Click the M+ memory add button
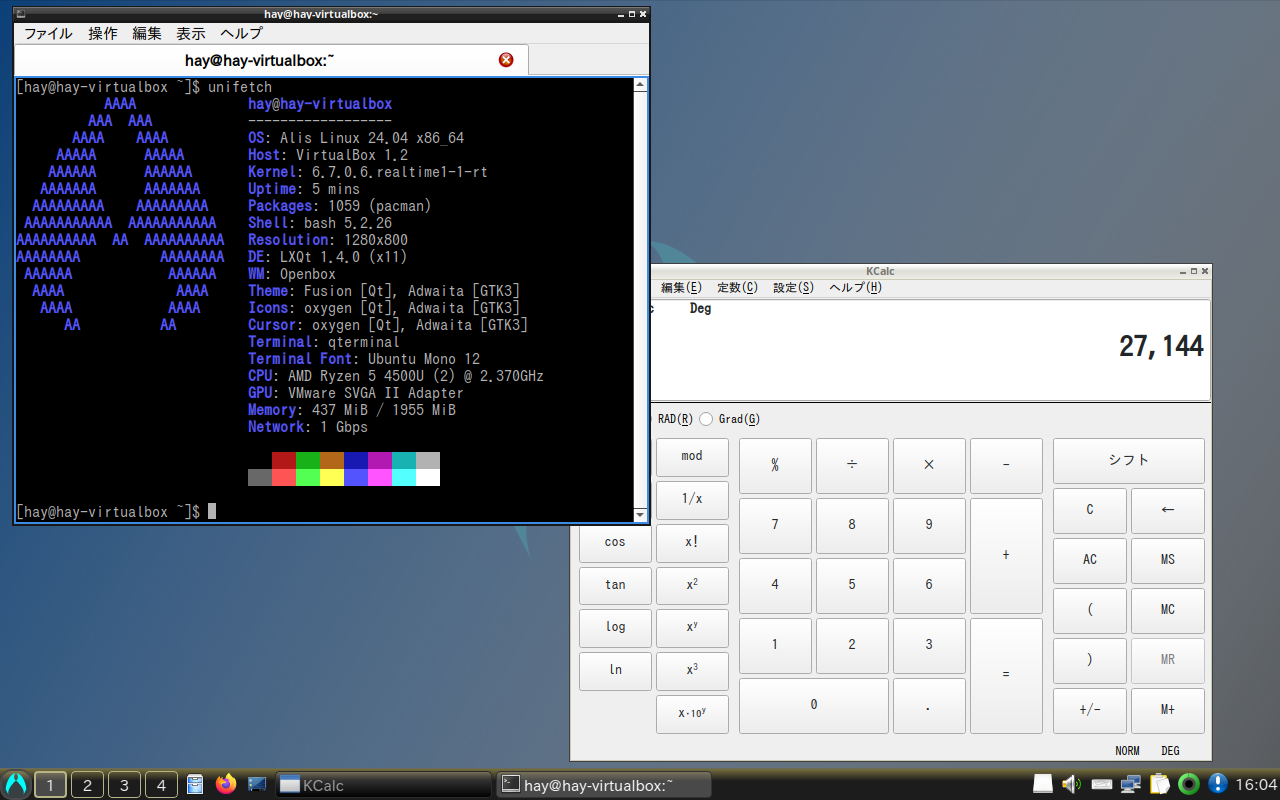 pos(1168,710)
